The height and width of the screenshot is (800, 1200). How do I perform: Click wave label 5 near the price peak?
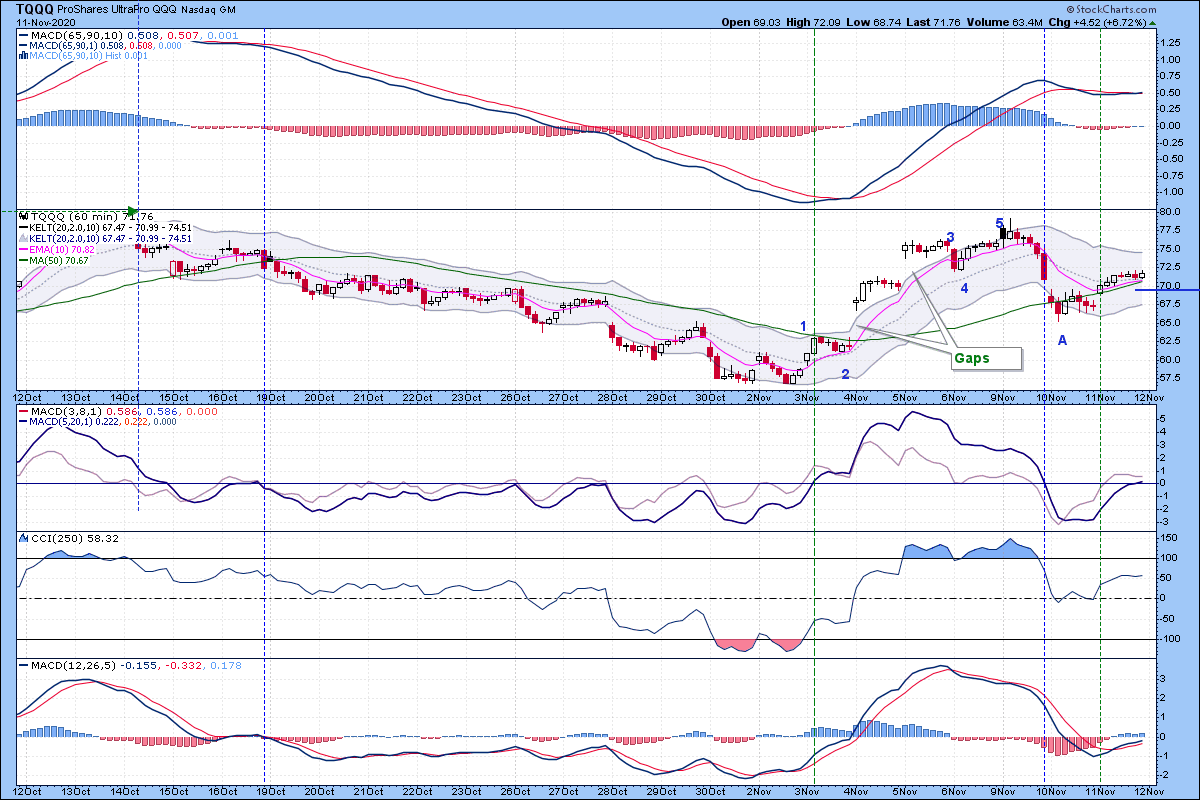tap(999, 222)
